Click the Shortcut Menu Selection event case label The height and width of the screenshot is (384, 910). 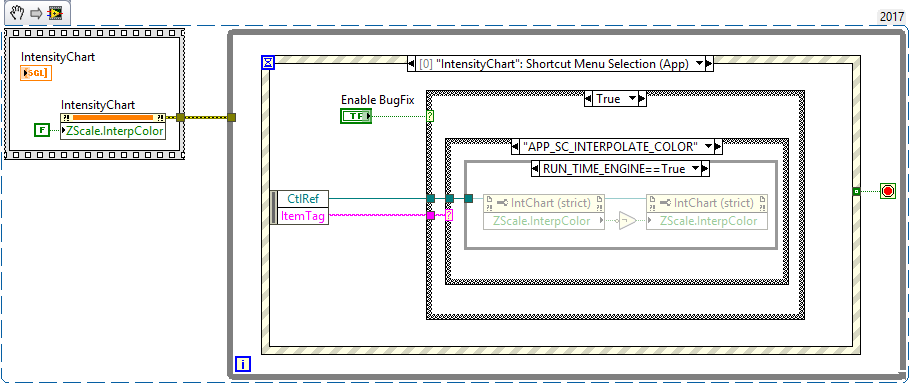point(554,64)
